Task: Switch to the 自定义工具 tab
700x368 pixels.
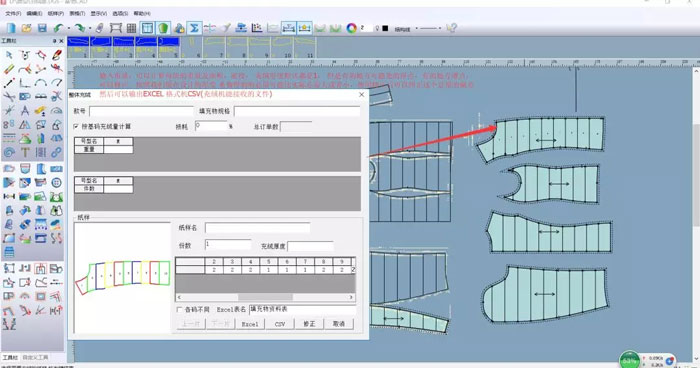Action: click(x=35, y=357)
